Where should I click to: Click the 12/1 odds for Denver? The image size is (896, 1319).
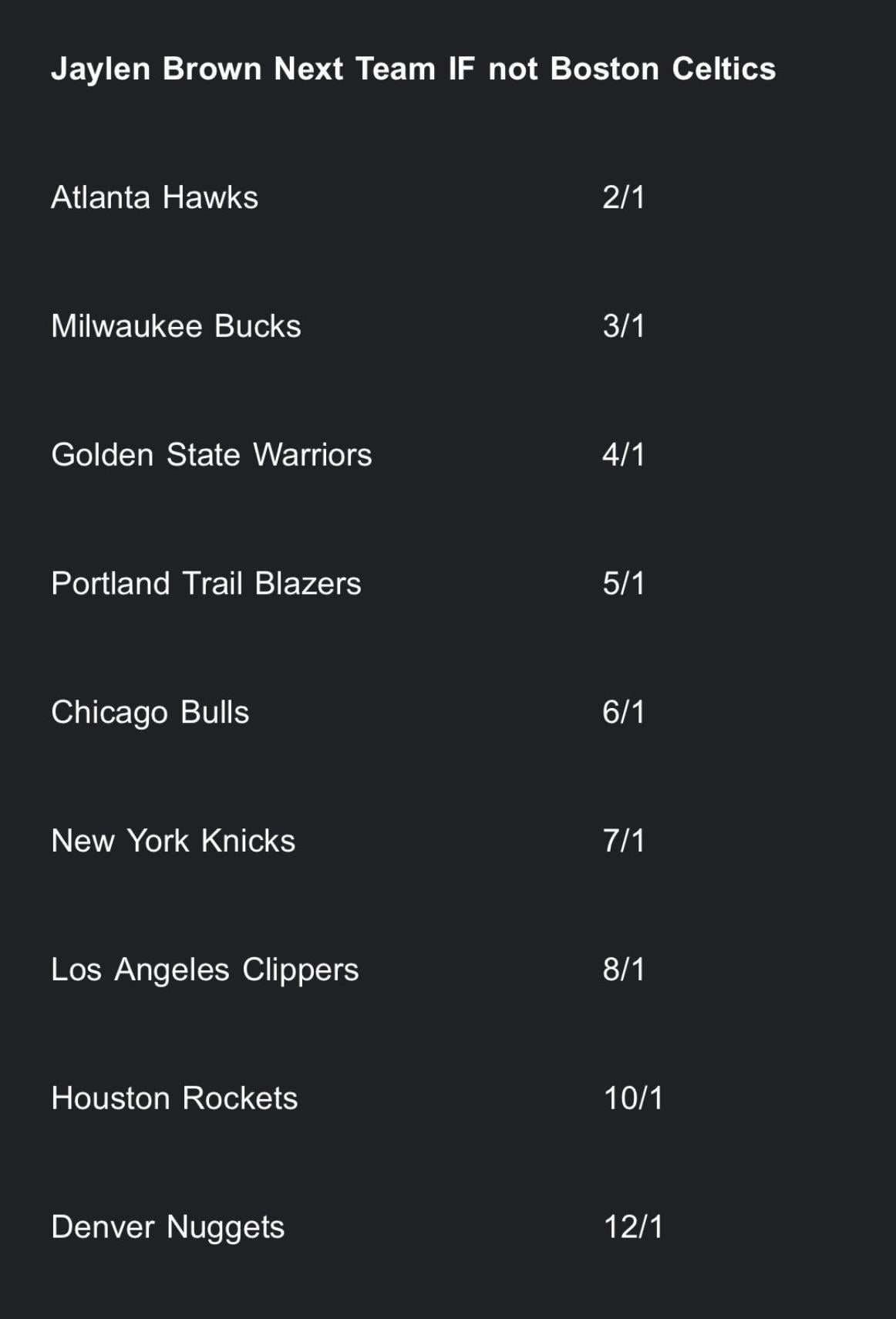coord(633,1227)
